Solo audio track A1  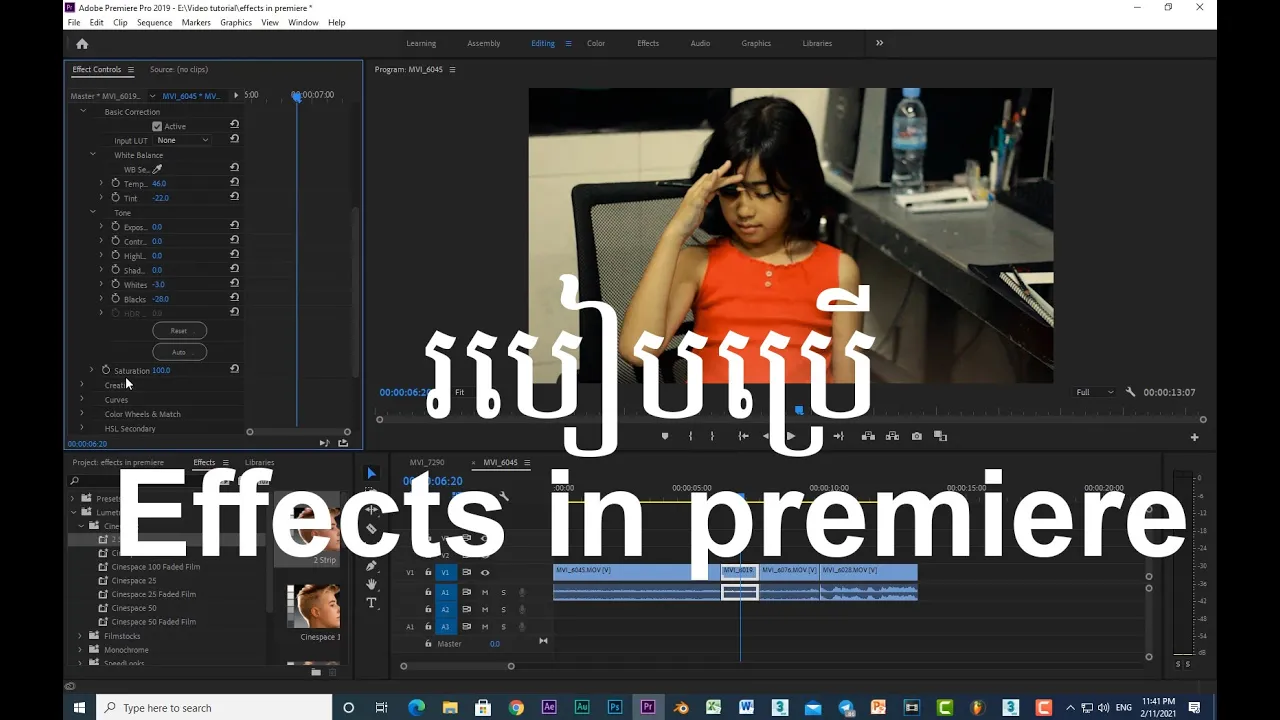click(x=503, y=592)
